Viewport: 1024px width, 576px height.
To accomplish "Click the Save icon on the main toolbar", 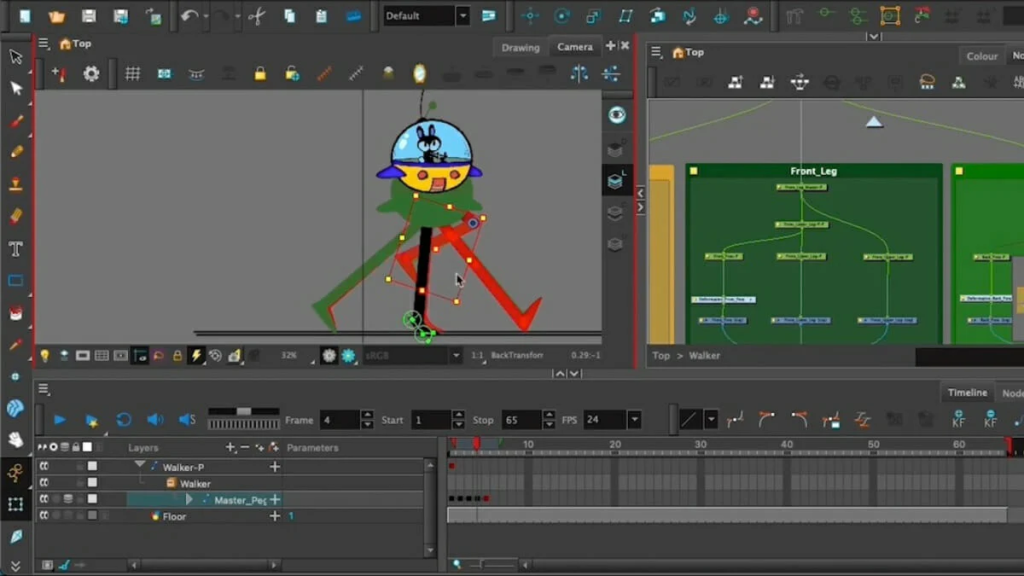I will click(89, 14).
